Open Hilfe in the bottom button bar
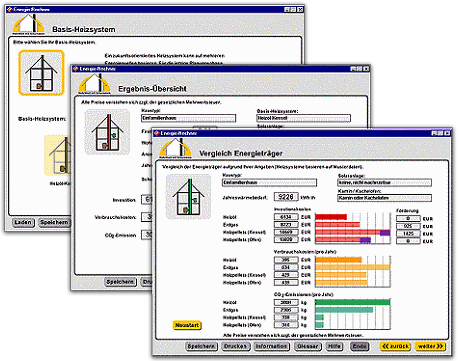Image resolution: width=459 pixels, height=361 pixels. pyautogui.click(x=334, y=347)
